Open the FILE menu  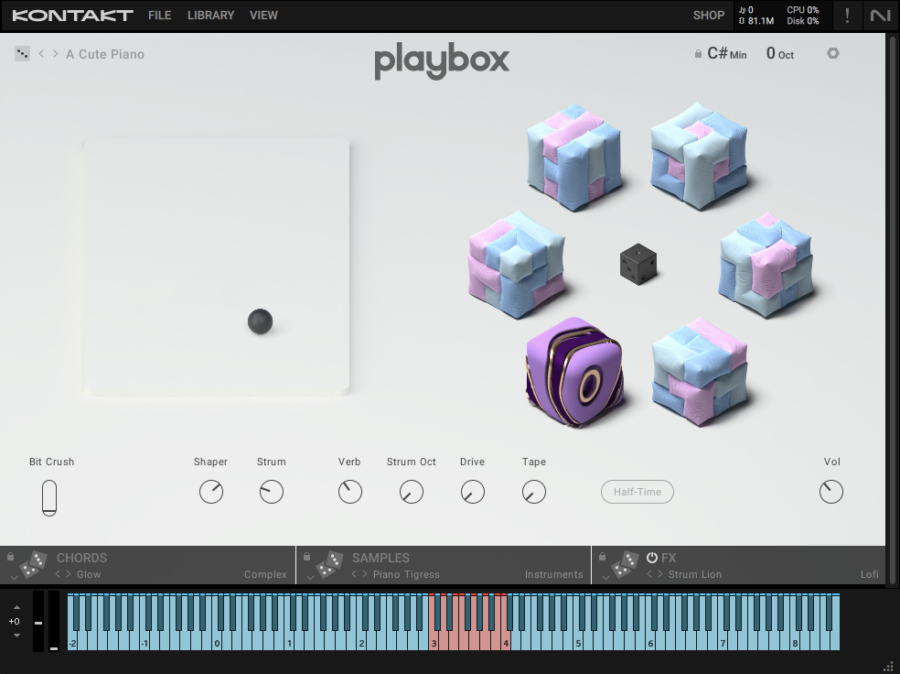coord(159,15)
